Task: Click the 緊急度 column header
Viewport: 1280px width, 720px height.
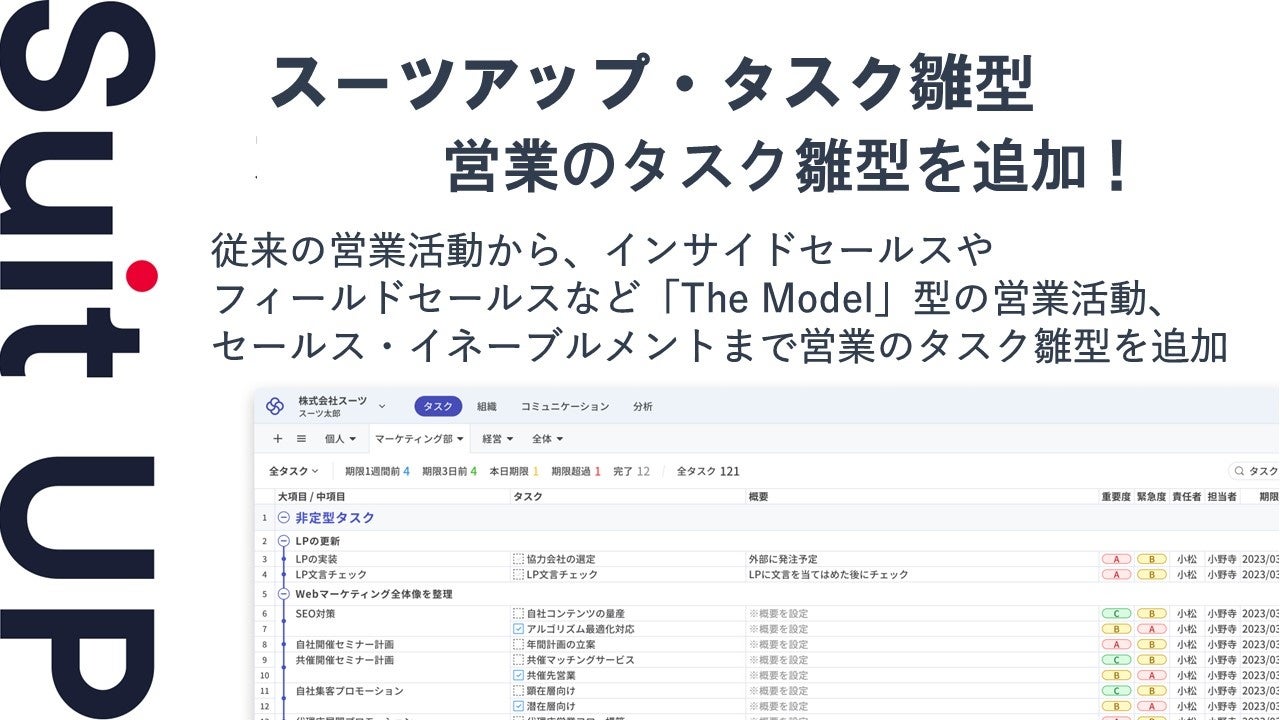Action: click(1151, 497)
